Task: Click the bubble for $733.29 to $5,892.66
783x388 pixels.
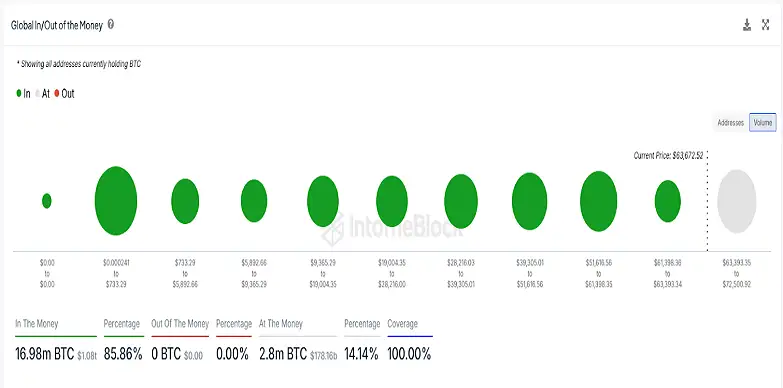Action: click(185, 201)
